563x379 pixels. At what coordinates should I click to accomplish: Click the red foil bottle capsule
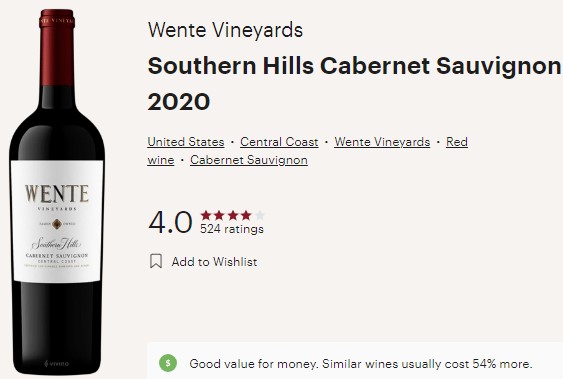[x=57, y=48]
